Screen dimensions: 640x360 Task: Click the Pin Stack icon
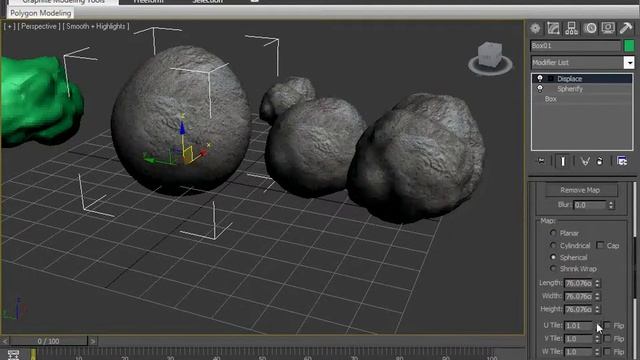(541, 161)
